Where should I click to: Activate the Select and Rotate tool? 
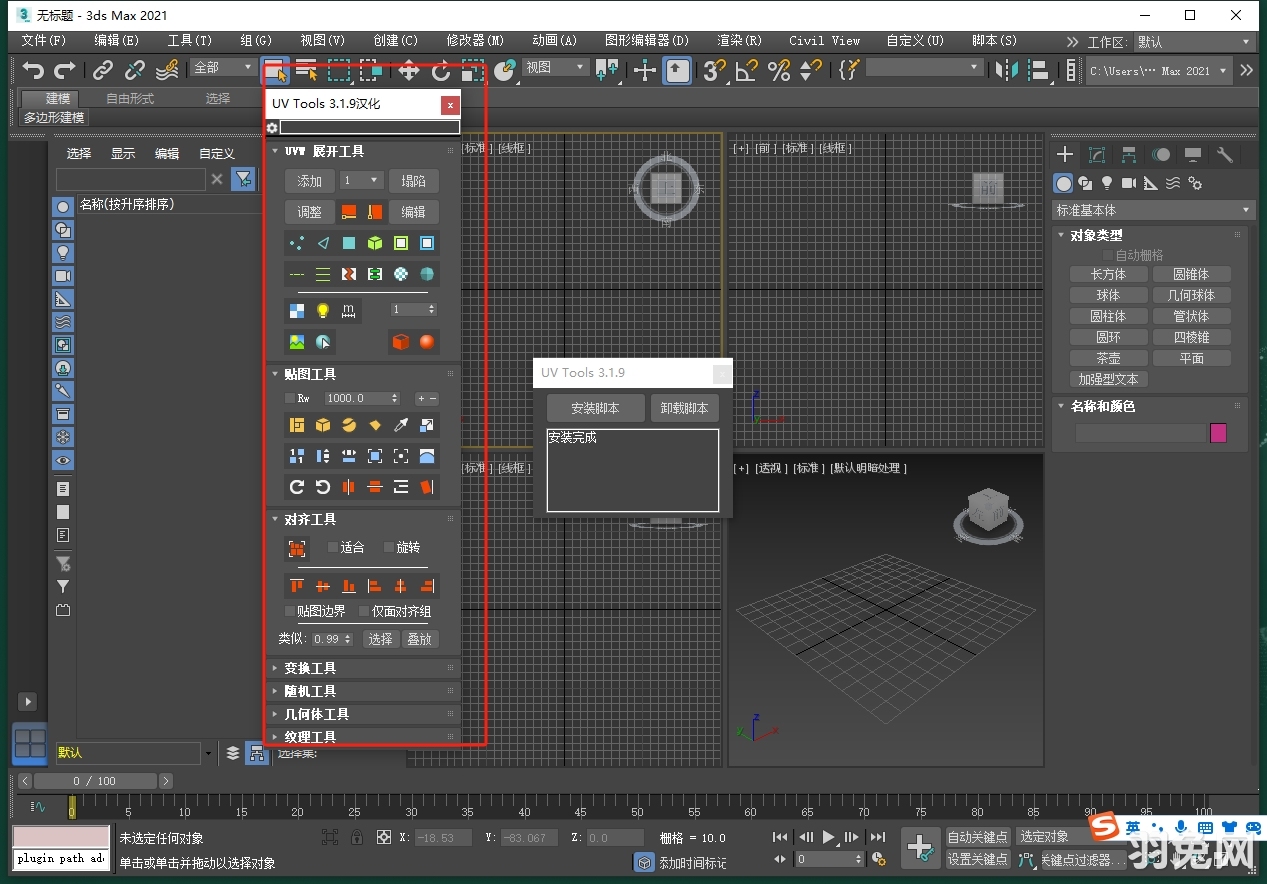[441, 70]
